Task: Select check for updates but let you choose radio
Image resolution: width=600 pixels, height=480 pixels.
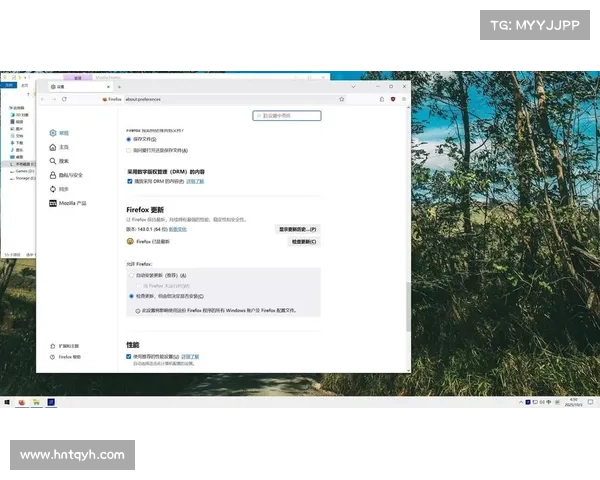Action: tap(131, 296)
